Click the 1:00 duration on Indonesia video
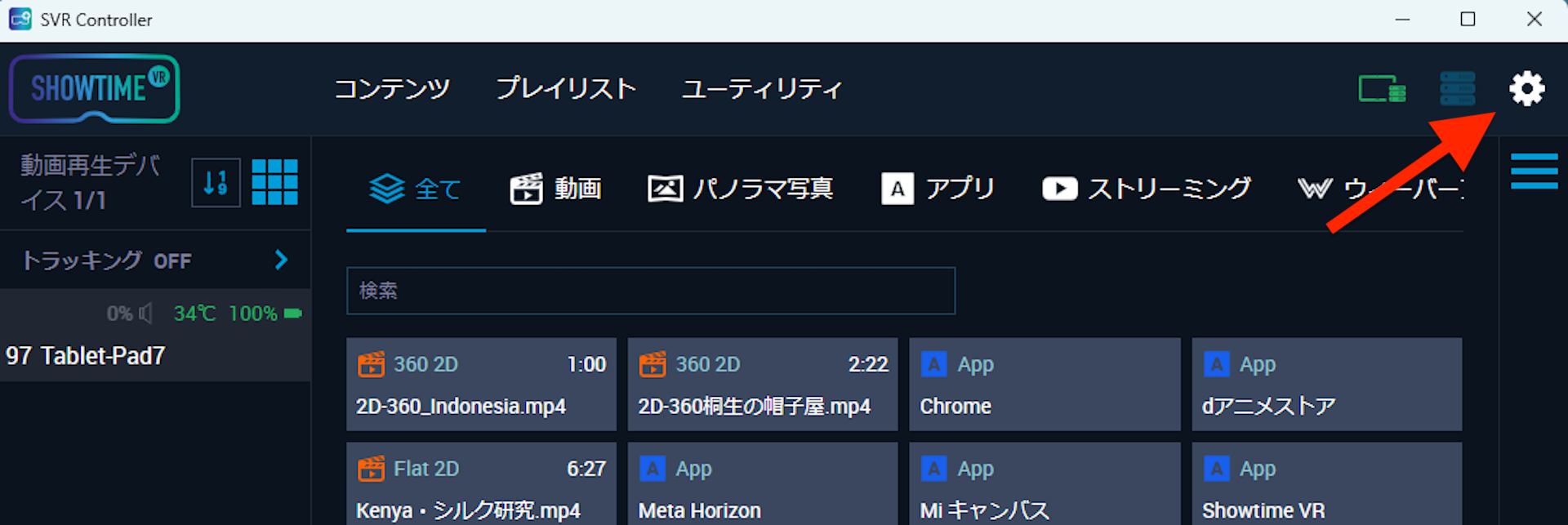The image size is (1568, 525). [x=586, y=364]
